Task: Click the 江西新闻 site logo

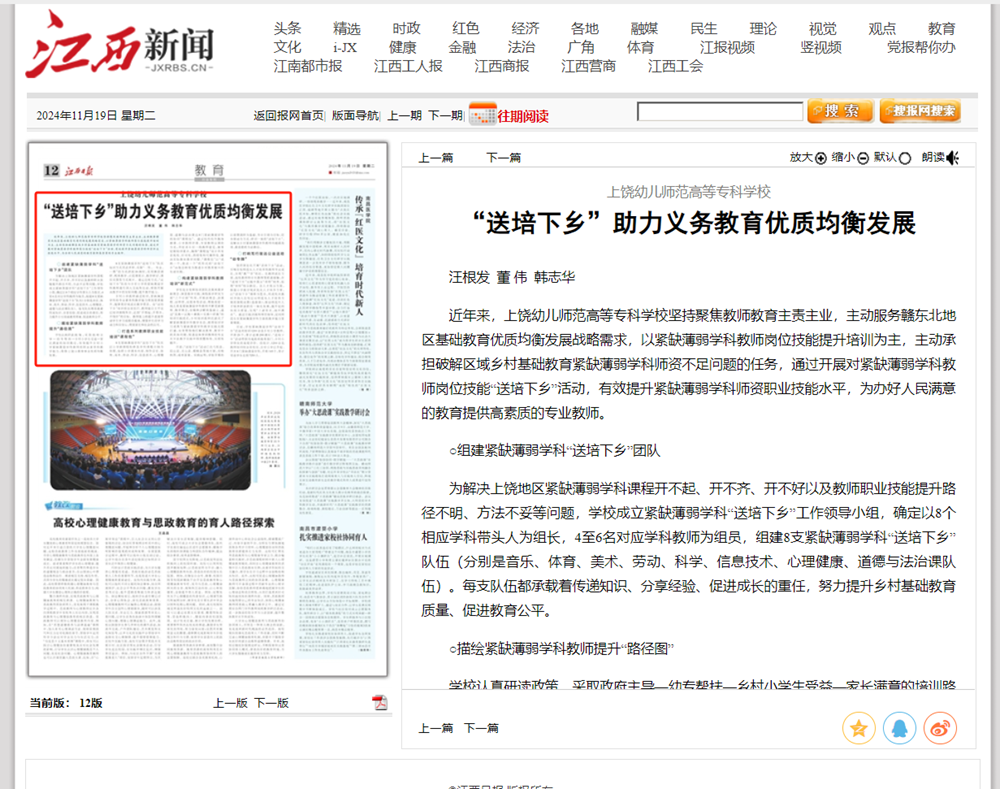Action: pyautogui.click(x=120, y=47)
